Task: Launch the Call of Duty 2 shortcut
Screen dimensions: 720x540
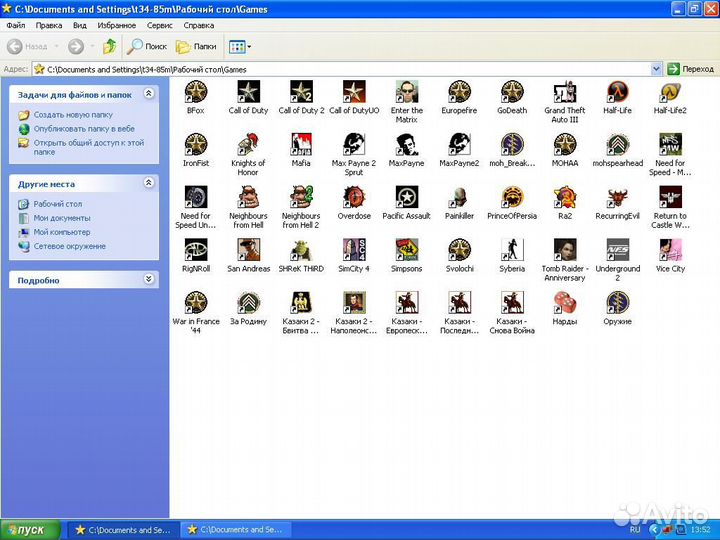Action: 301,97
